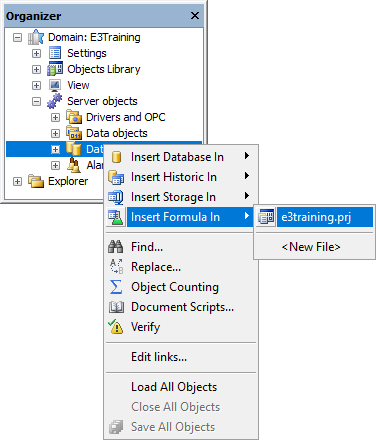Open the Insert Database In submenu arrow
This screenshot has width=376, height=440.
click(247, 156)
